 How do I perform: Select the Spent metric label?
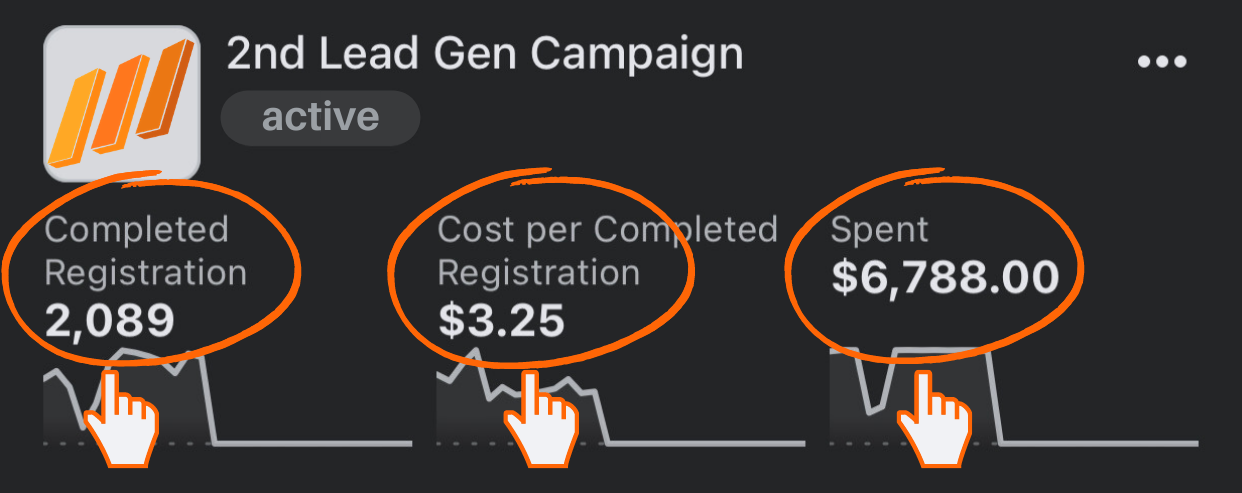(880, 230)
